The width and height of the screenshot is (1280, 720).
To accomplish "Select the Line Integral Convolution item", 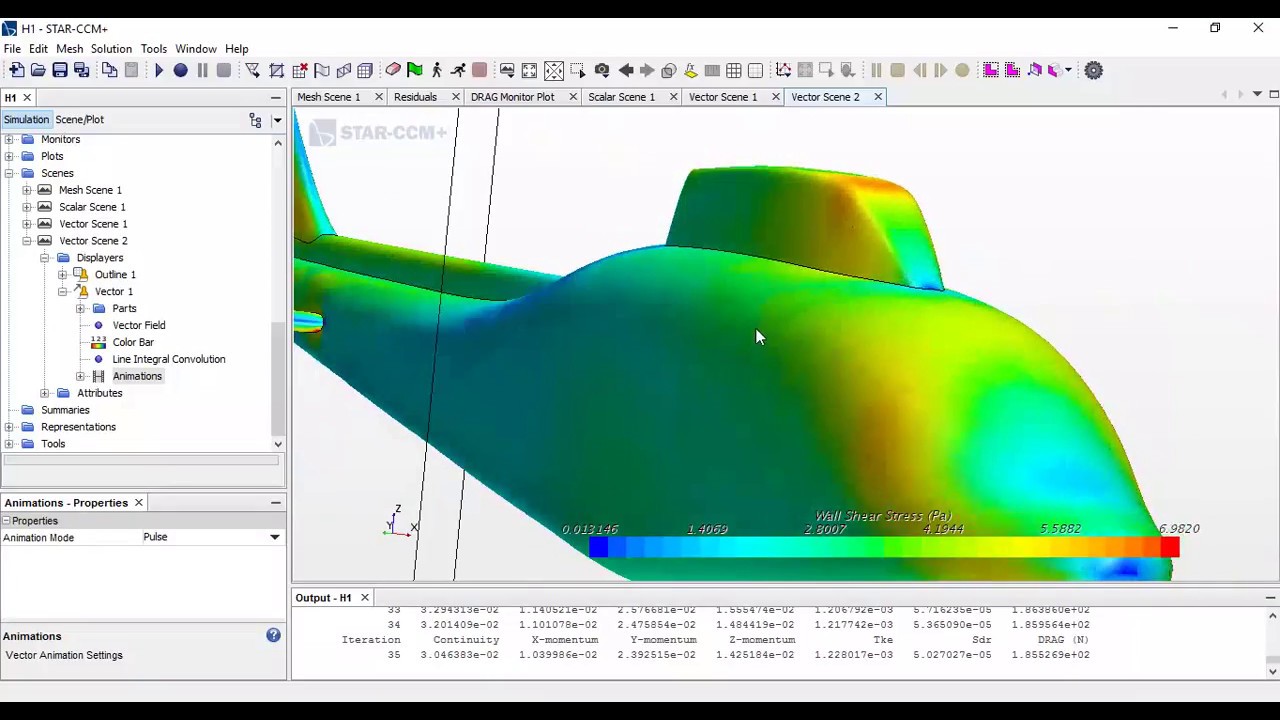I will [x=169, y=359].
